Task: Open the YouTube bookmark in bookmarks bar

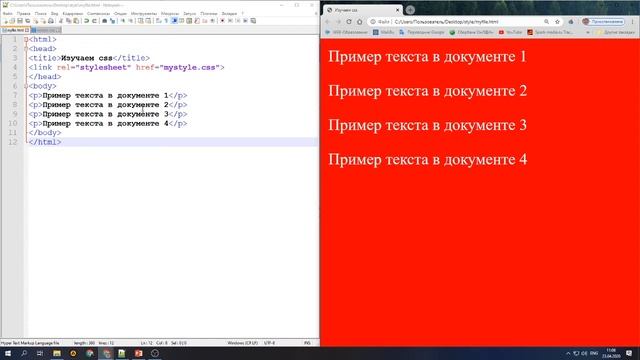Action: pyautogui.click(x=510, y=32)
